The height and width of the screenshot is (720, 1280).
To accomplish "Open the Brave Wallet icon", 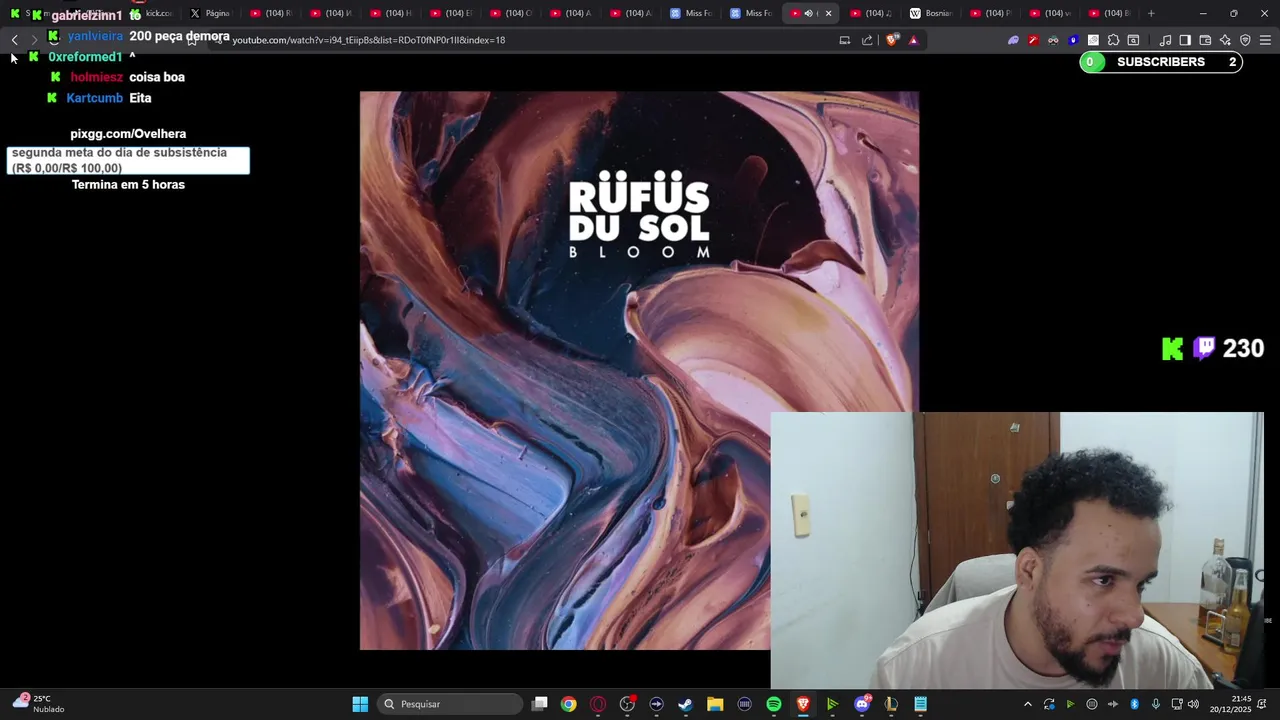I will [1205, 40].
